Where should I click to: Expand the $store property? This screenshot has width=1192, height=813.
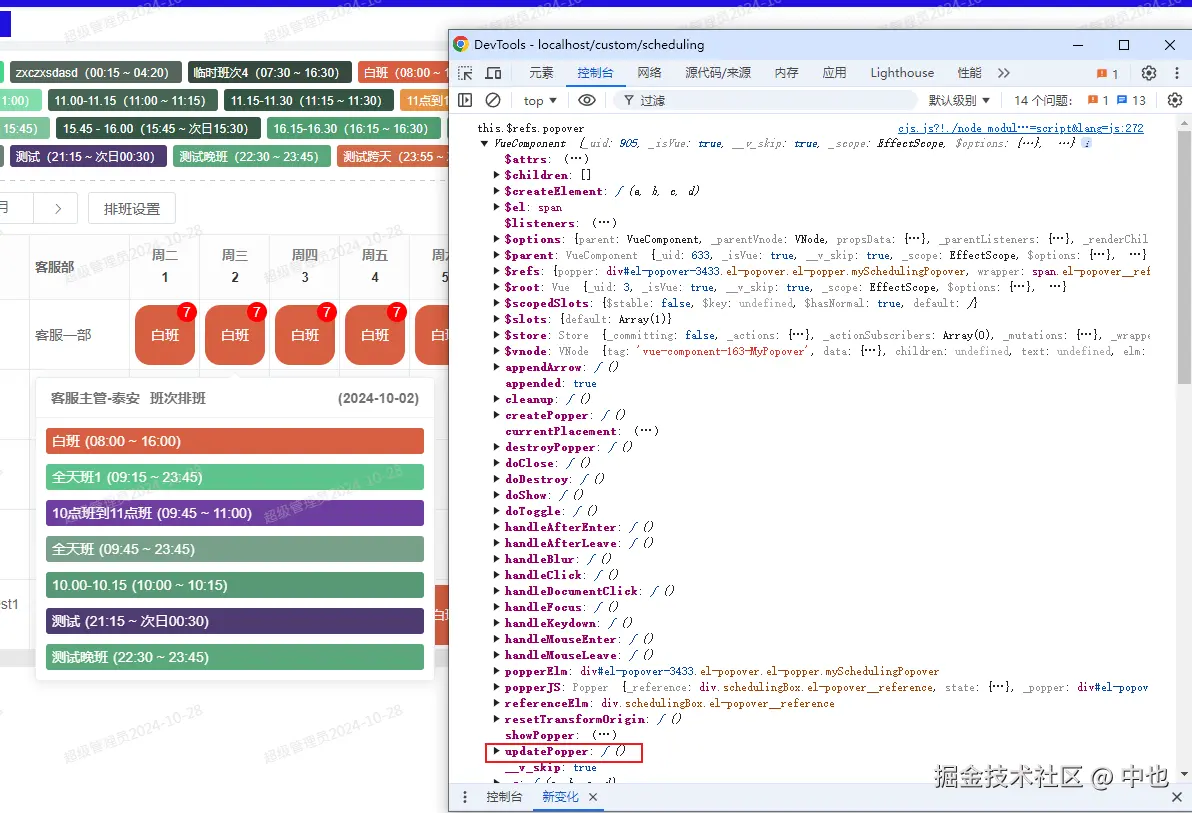point(496,335)
